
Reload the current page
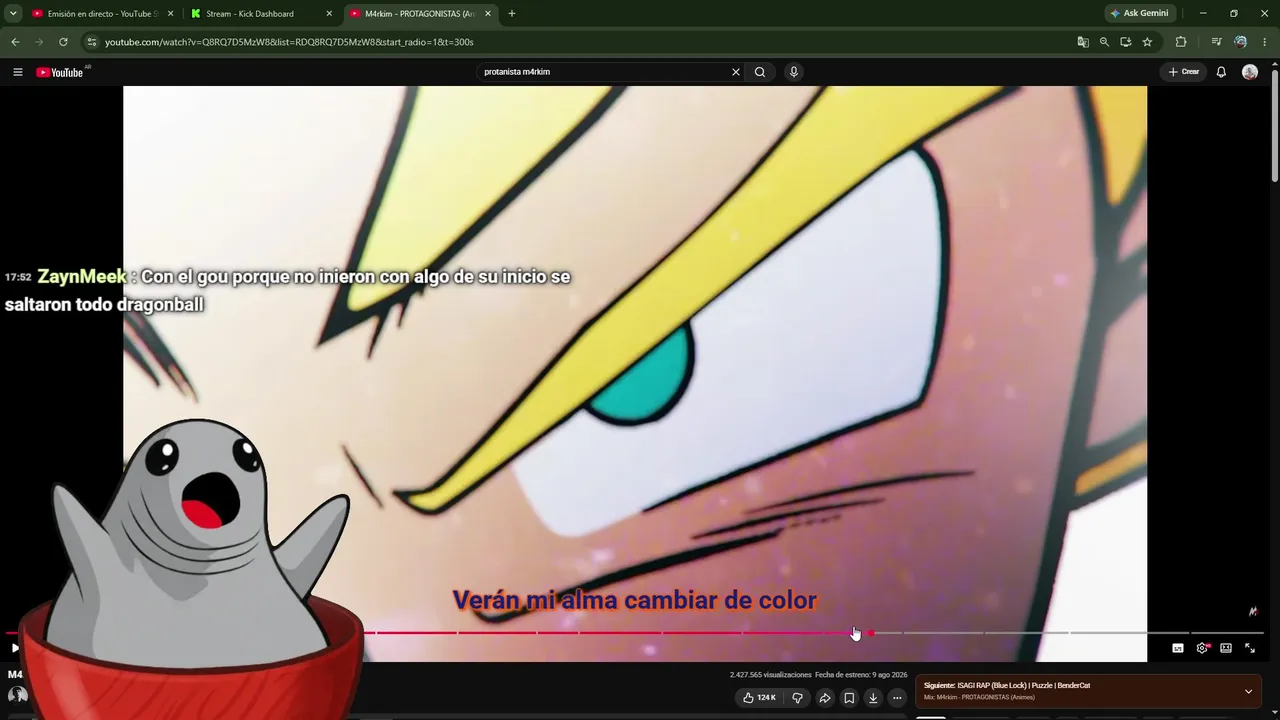[63, 42]
